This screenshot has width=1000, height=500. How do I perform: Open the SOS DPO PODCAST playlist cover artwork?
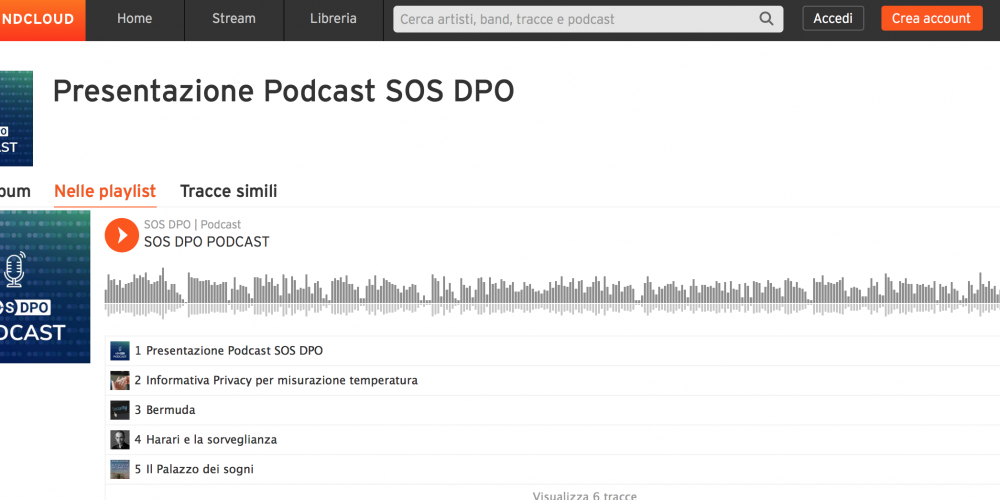[x=45, y=286]
